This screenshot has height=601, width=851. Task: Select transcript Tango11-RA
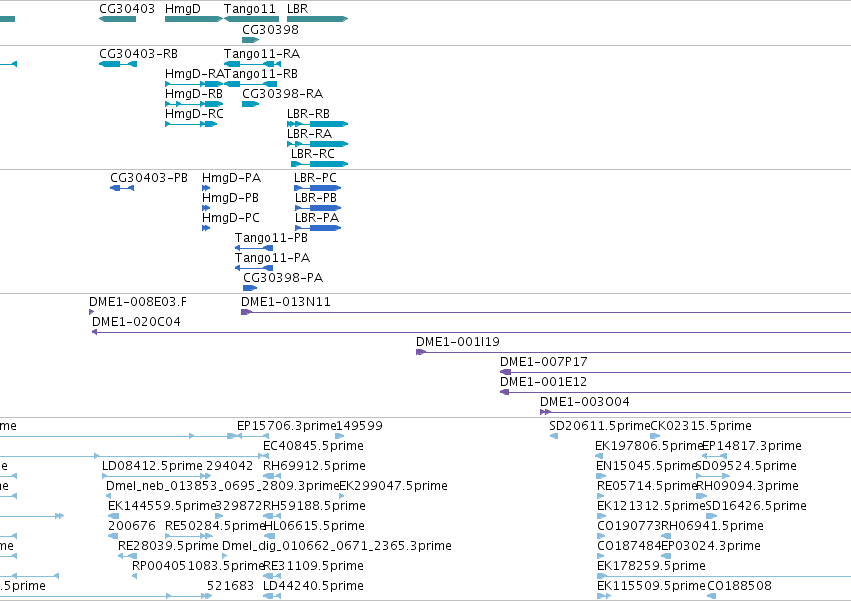(252, 64)
